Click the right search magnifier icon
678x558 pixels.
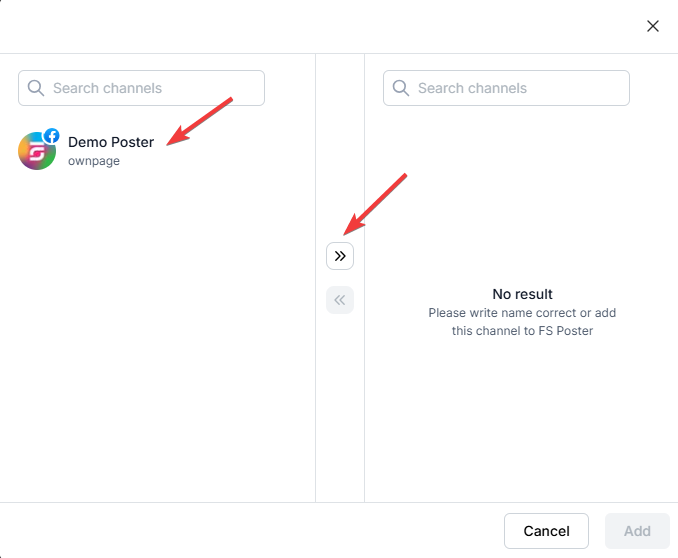point(400,88)
